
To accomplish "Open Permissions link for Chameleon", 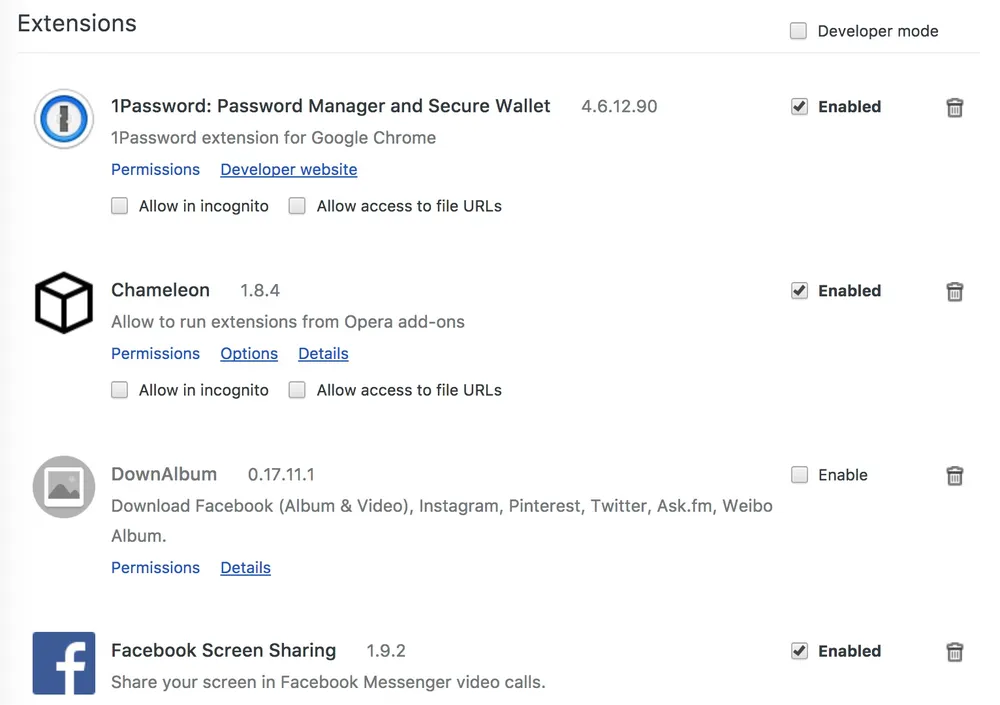I will [x=156, y=353].
